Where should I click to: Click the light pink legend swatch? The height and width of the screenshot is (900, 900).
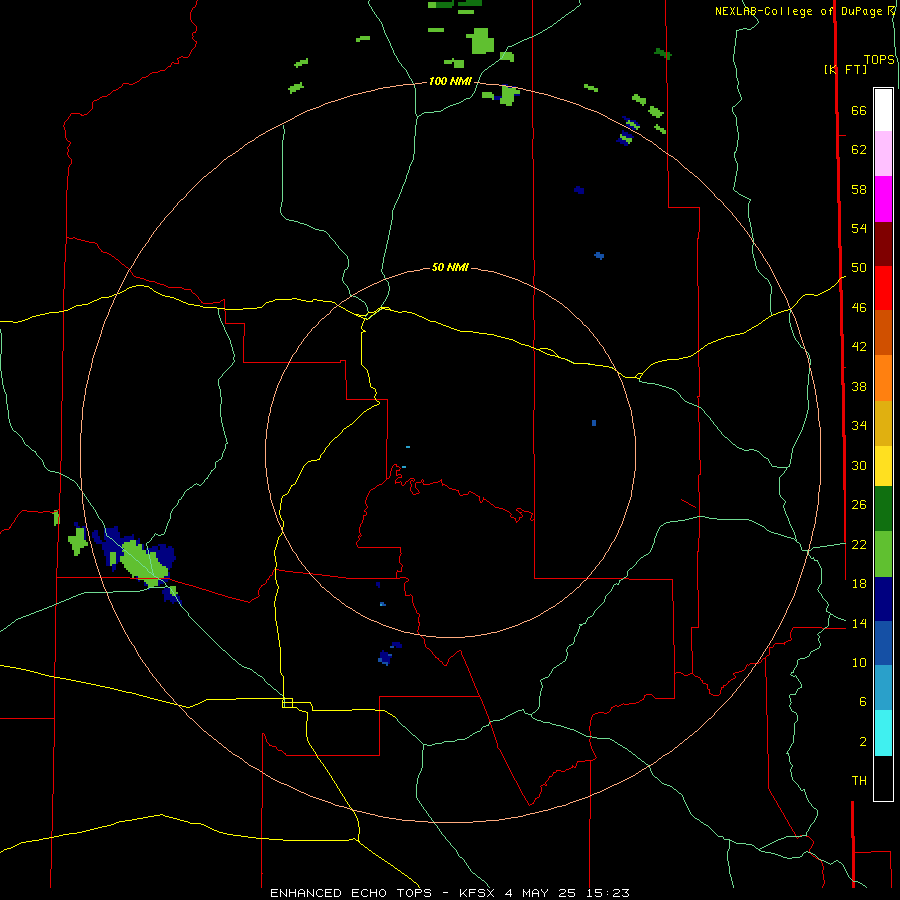point(883,154)
